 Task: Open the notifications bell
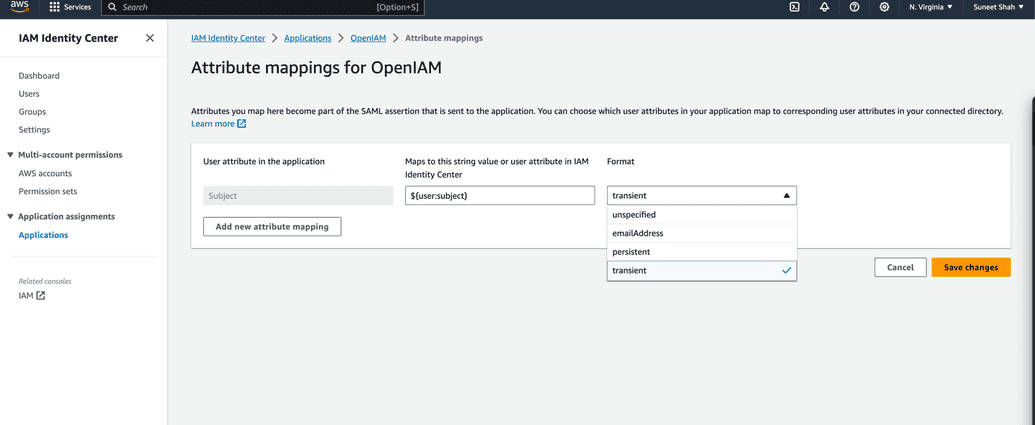pos(824,7)
